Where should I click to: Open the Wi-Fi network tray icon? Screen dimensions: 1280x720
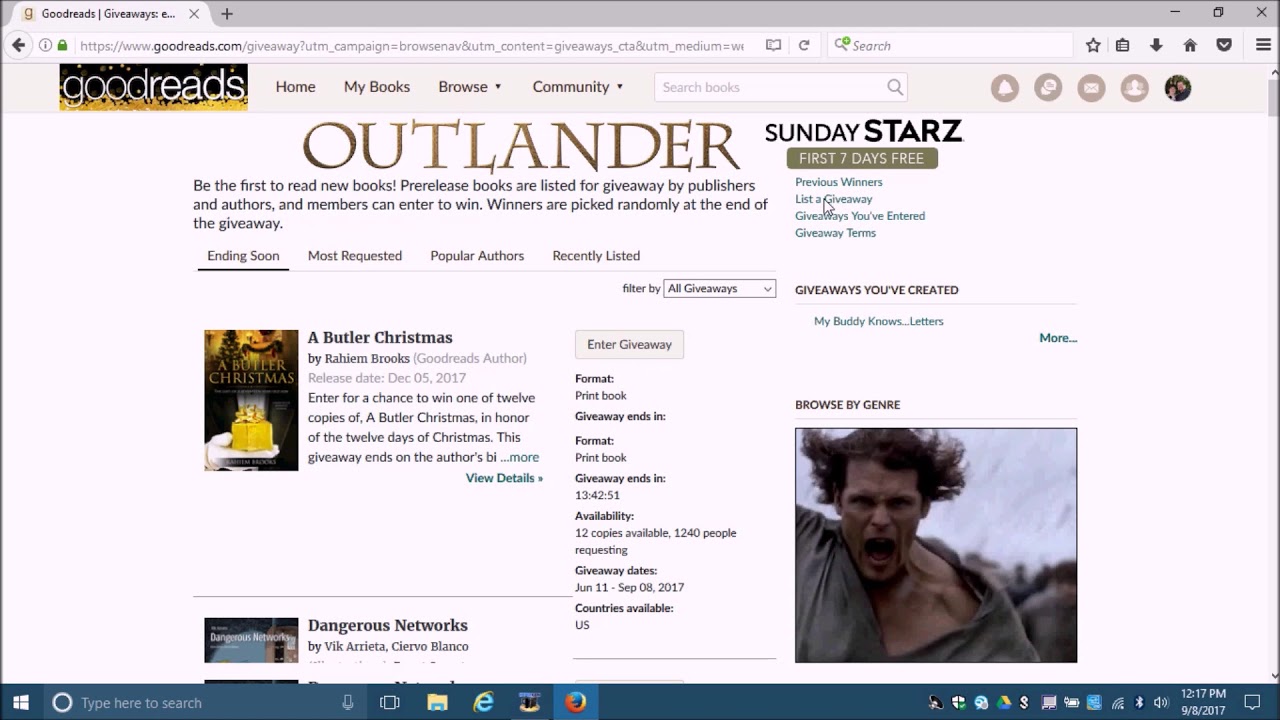pyautogui.click(x=1117, y=703)
